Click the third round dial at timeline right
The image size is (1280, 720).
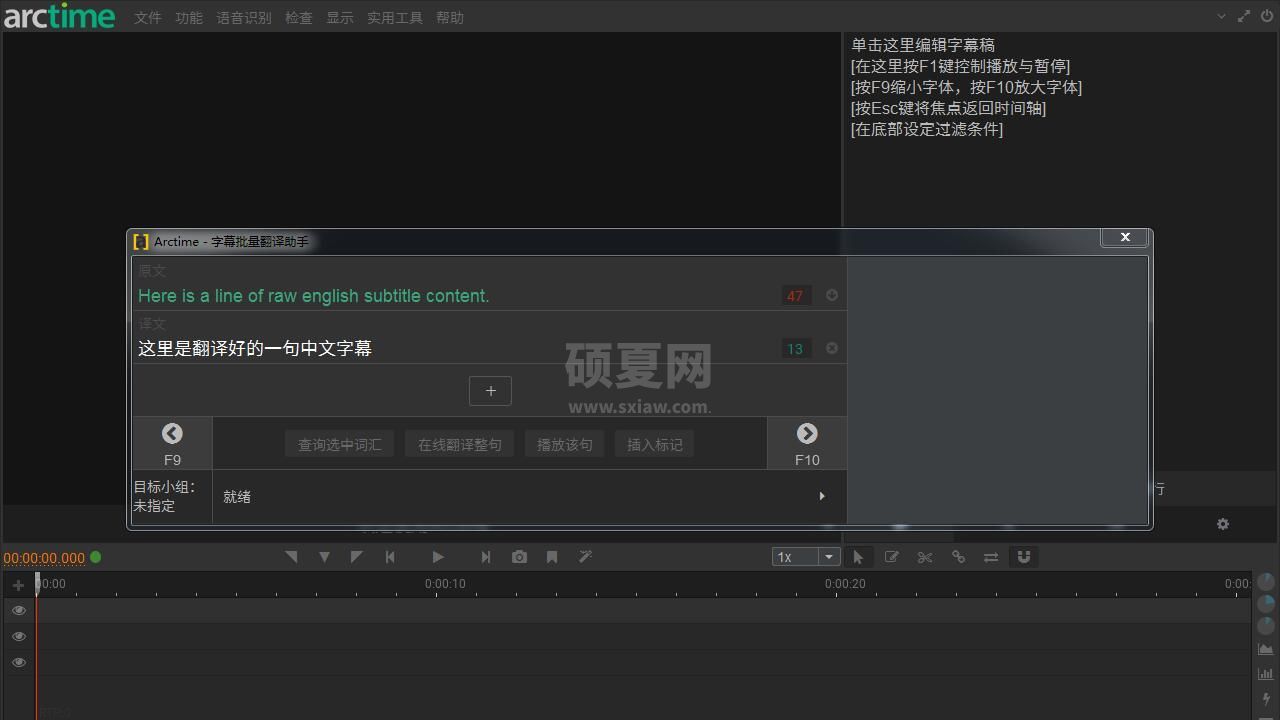pyautogui.click(x=1266, y=625)
